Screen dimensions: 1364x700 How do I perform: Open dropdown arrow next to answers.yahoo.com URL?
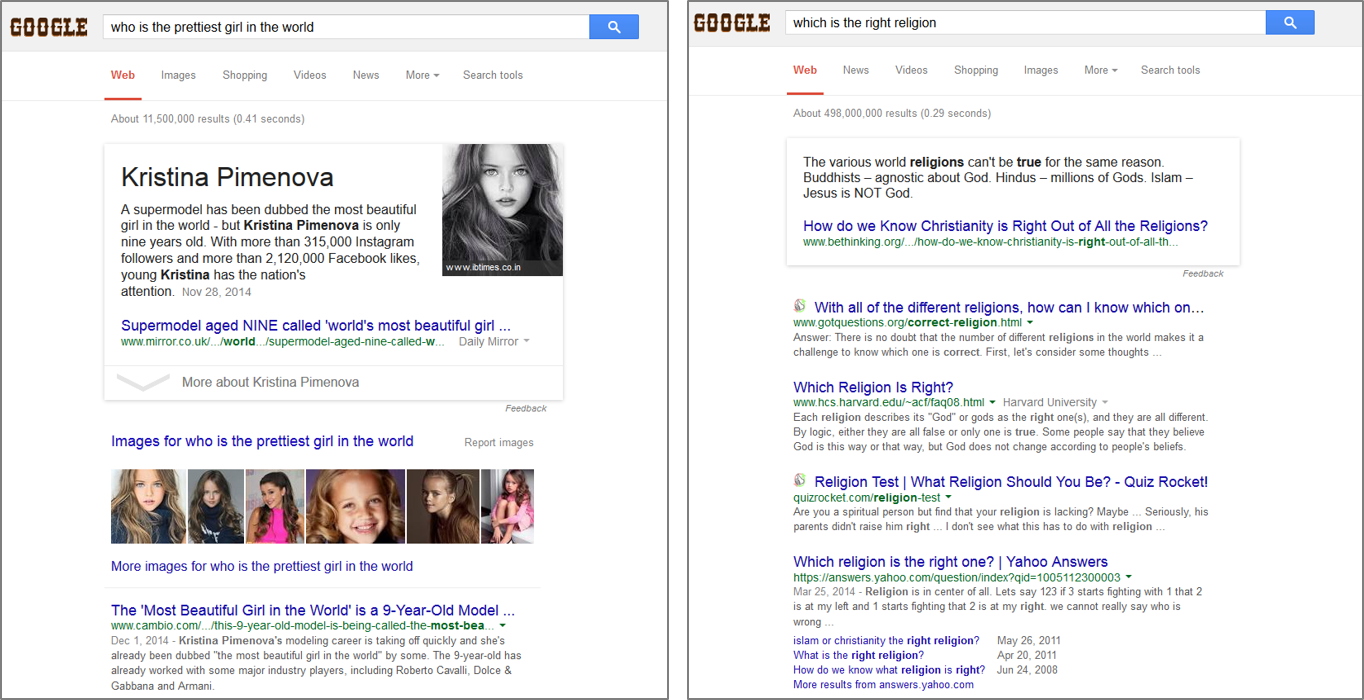pos(1129,577)
